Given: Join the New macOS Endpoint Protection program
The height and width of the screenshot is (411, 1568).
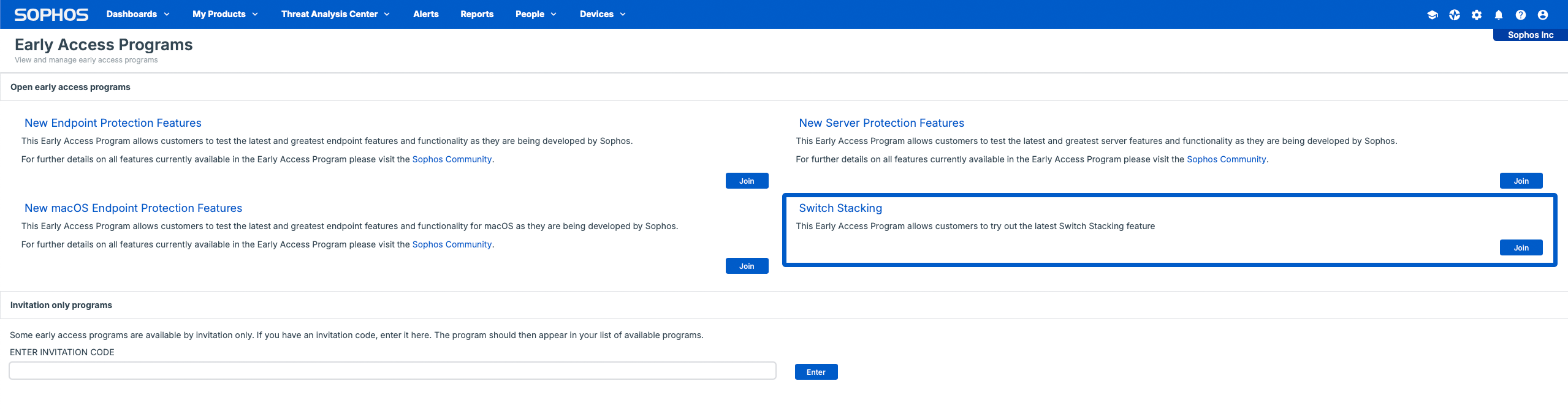Looking at the screenshot, I should (747, 266).
